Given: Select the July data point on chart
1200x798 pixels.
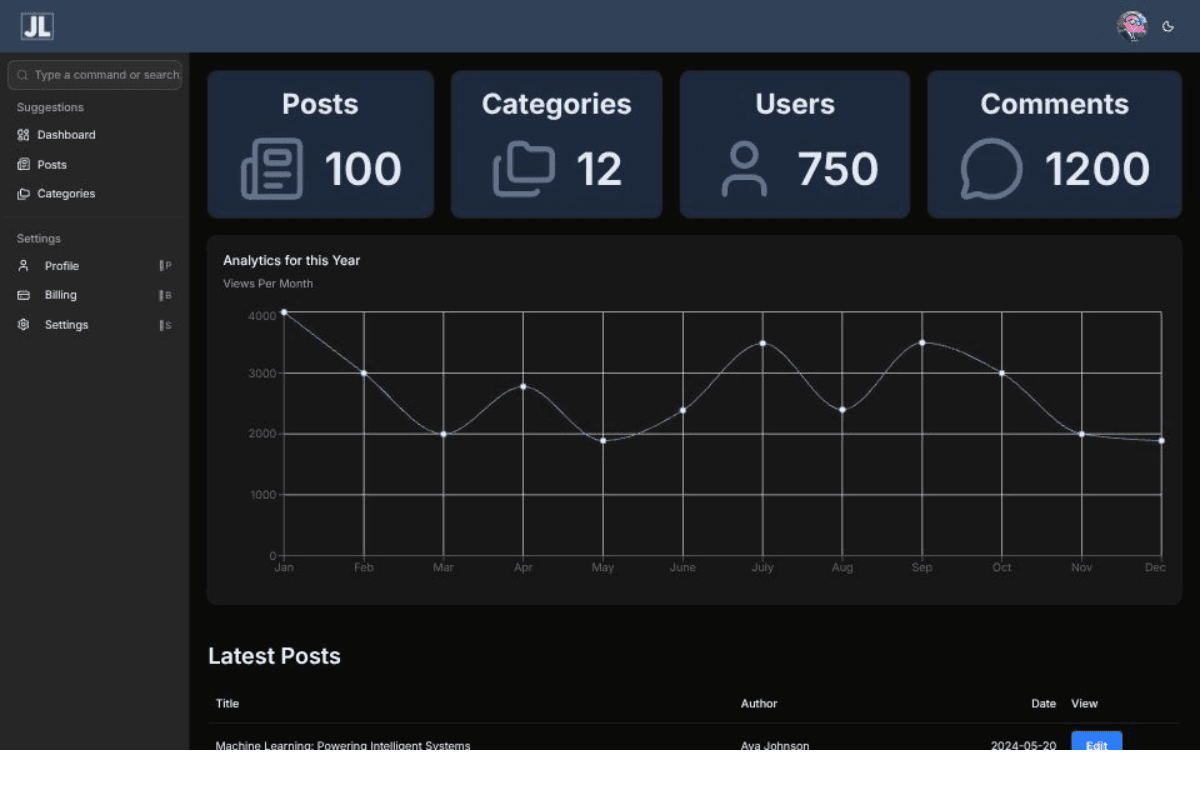Looking at the screenshot, I should [x=762, y=343].
